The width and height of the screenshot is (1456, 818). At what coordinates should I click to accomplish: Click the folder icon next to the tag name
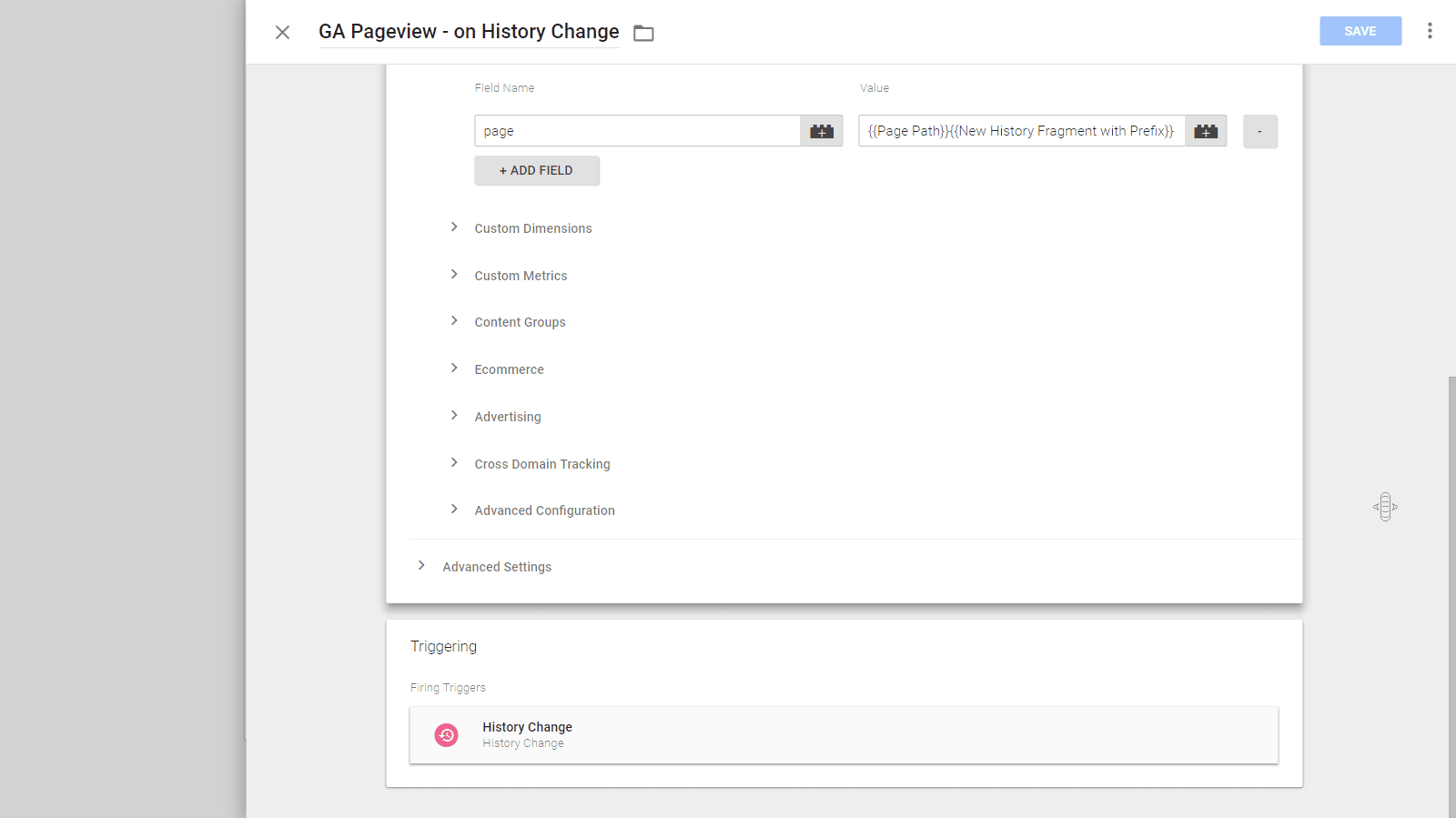pos(643,34)
